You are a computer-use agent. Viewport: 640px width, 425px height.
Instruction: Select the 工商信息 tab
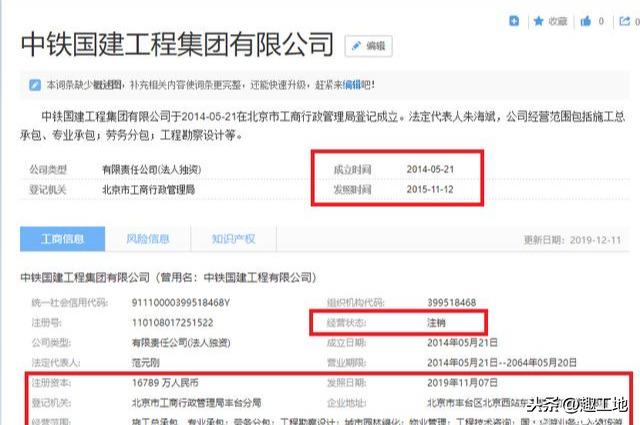pyautogui.click(x=62, y=239)
